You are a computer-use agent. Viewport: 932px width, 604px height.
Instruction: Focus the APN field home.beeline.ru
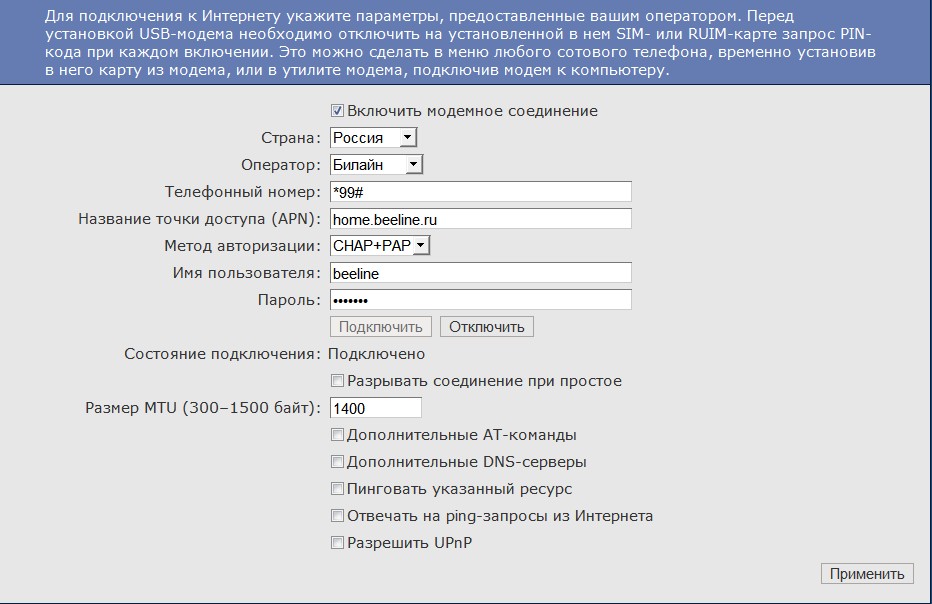click(x=480, y=219)
